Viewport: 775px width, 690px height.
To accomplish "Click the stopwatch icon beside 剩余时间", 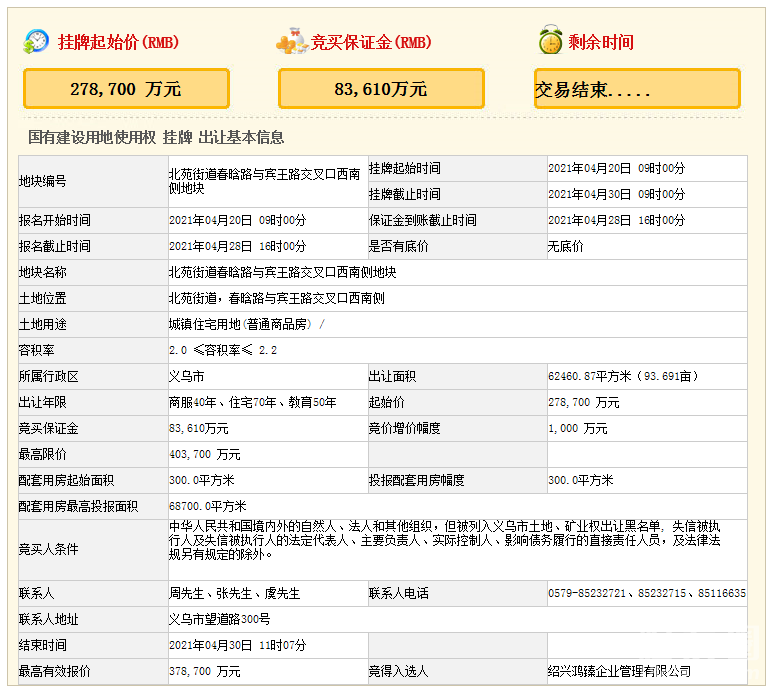I will pyautogui.click(x=550, y=42).
